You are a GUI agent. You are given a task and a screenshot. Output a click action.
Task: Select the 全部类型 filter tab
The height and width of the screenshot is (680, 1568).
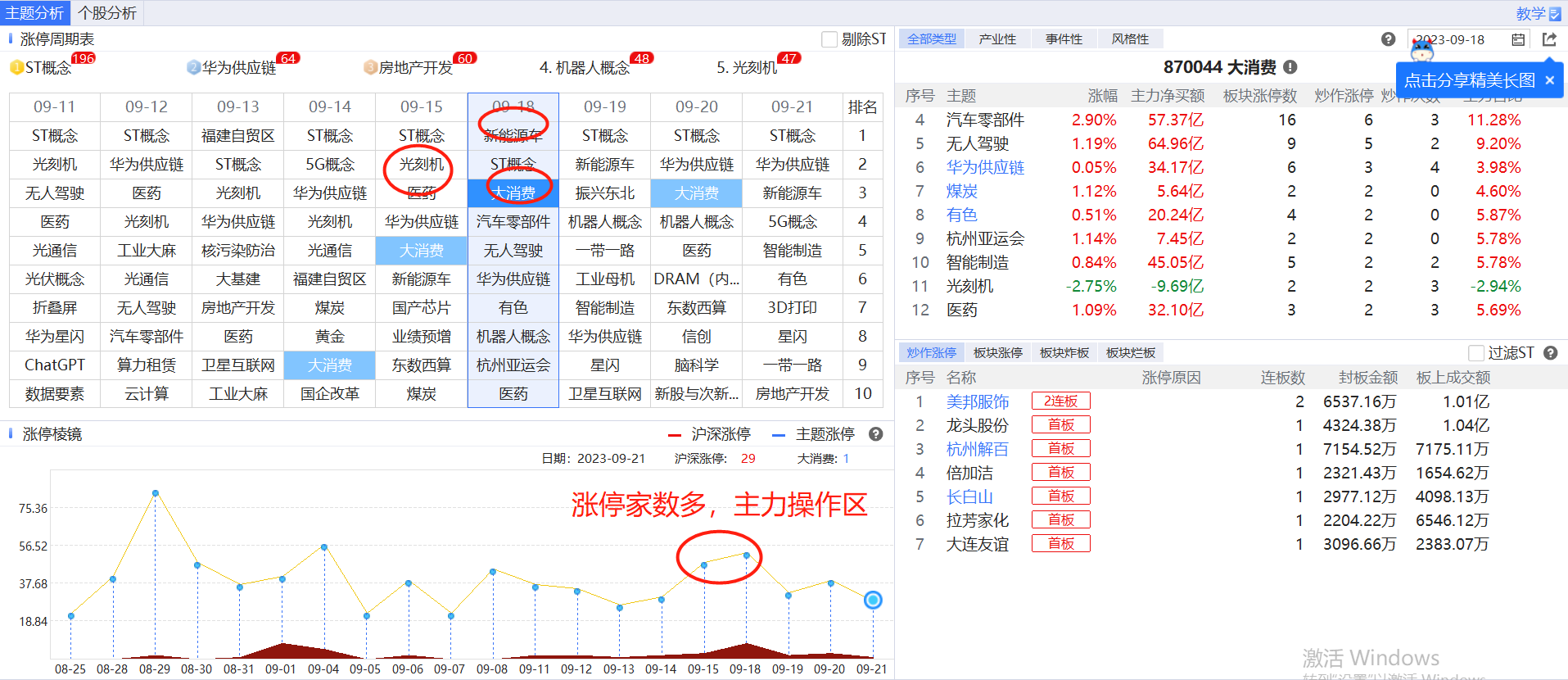[x=931, y=39]
